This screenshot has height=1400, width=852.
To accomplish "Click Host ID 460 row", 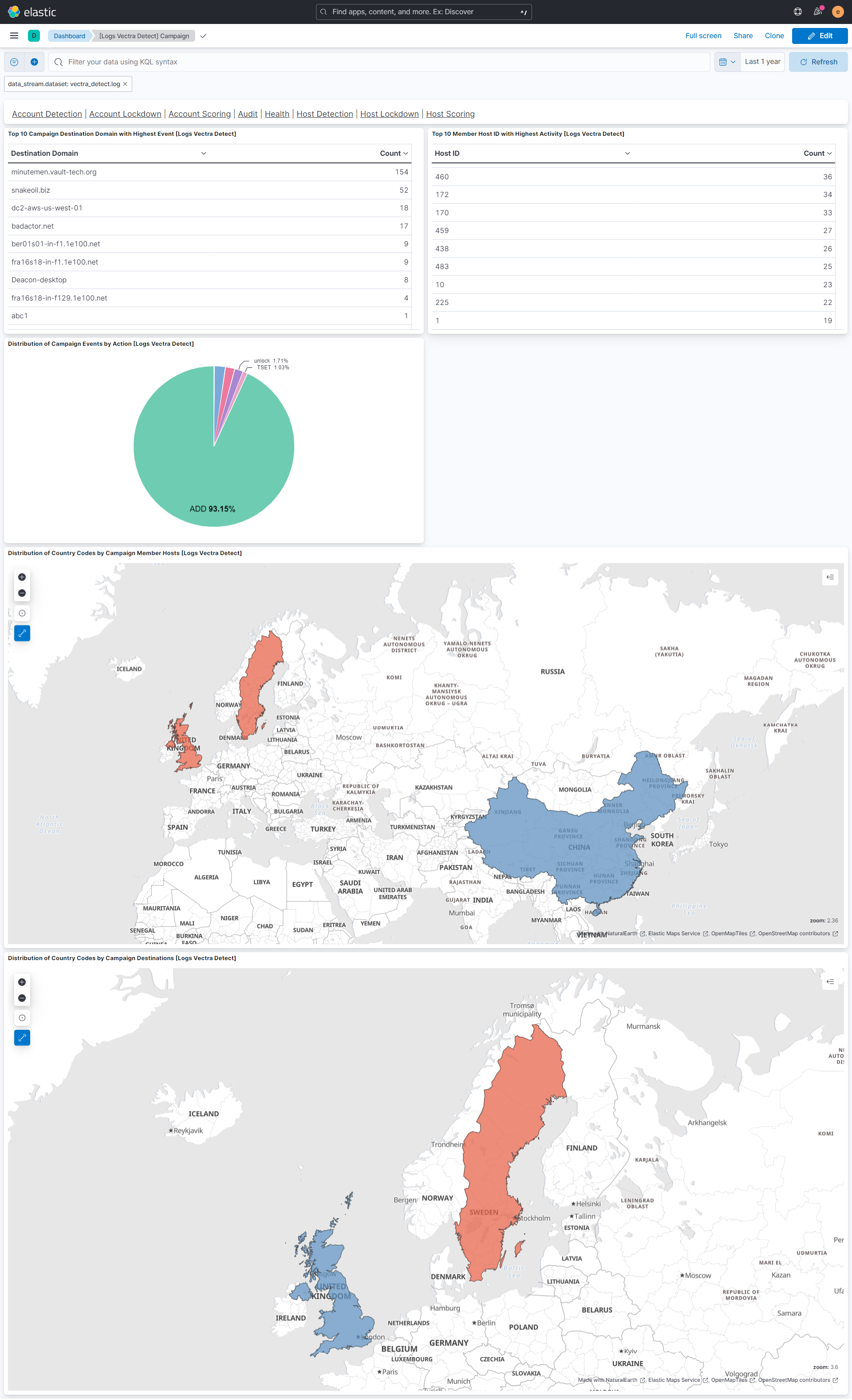I will pos(633,177).
